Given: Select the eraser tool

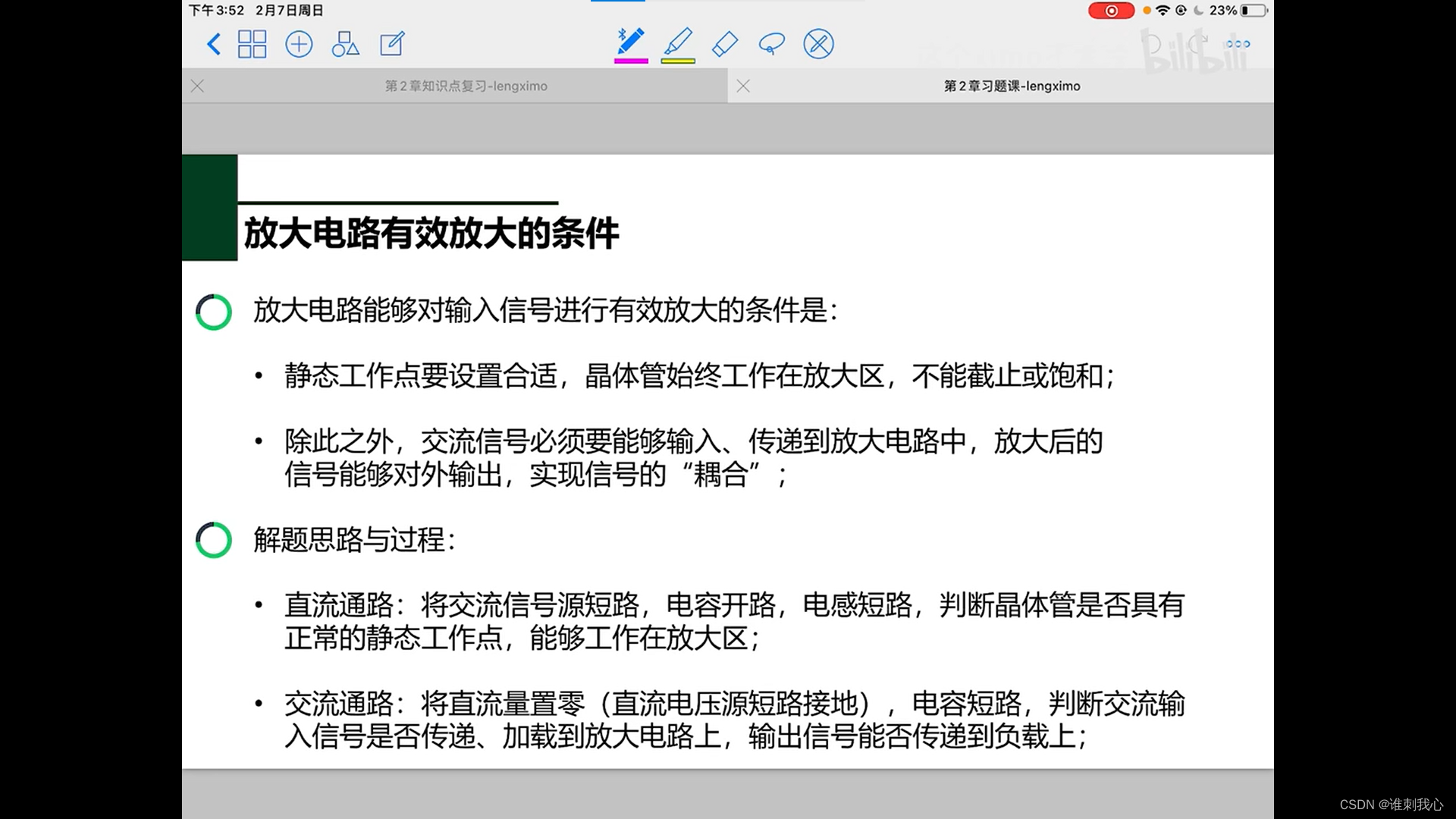Looking at the screenshot, I should pyautogui.click(x=725, y=44).
